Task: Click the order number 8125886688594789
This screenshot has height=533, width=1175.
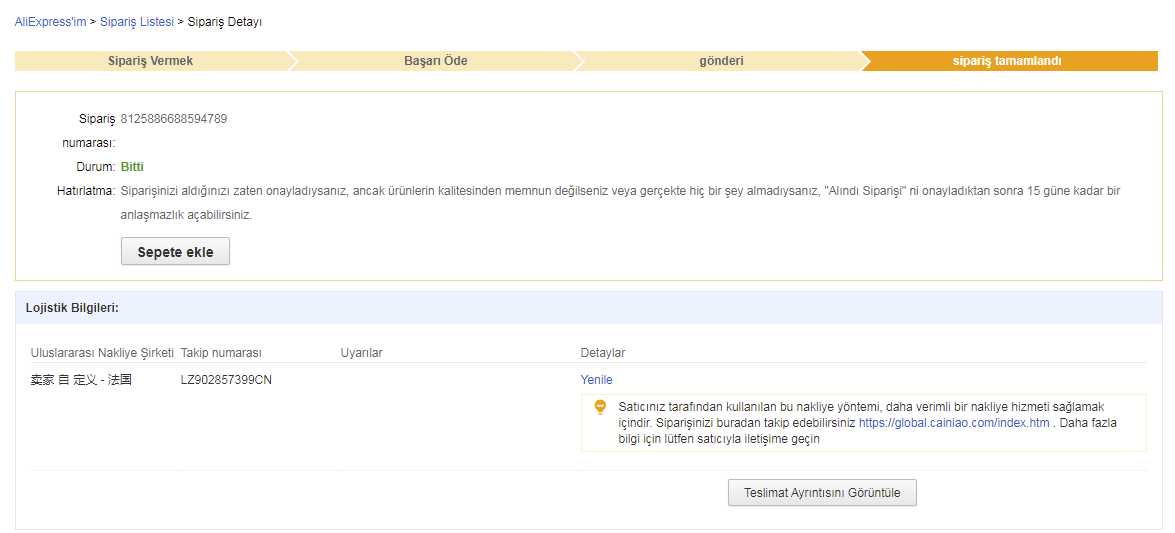Action: pos(174,118)
